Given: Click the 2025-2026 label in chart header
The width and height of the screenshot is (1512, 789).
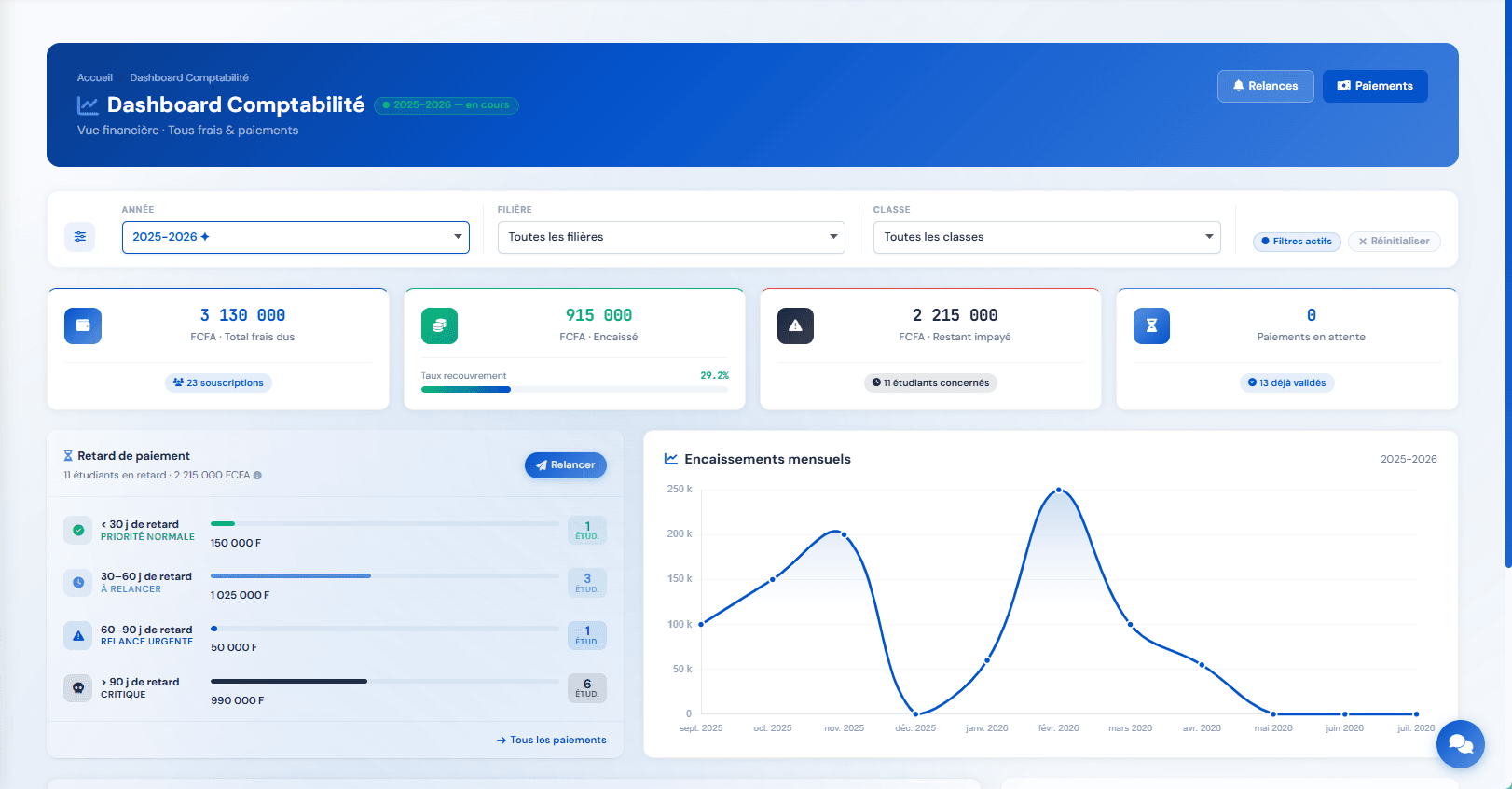Looking at the screenshot, I should coord(1409,459).
